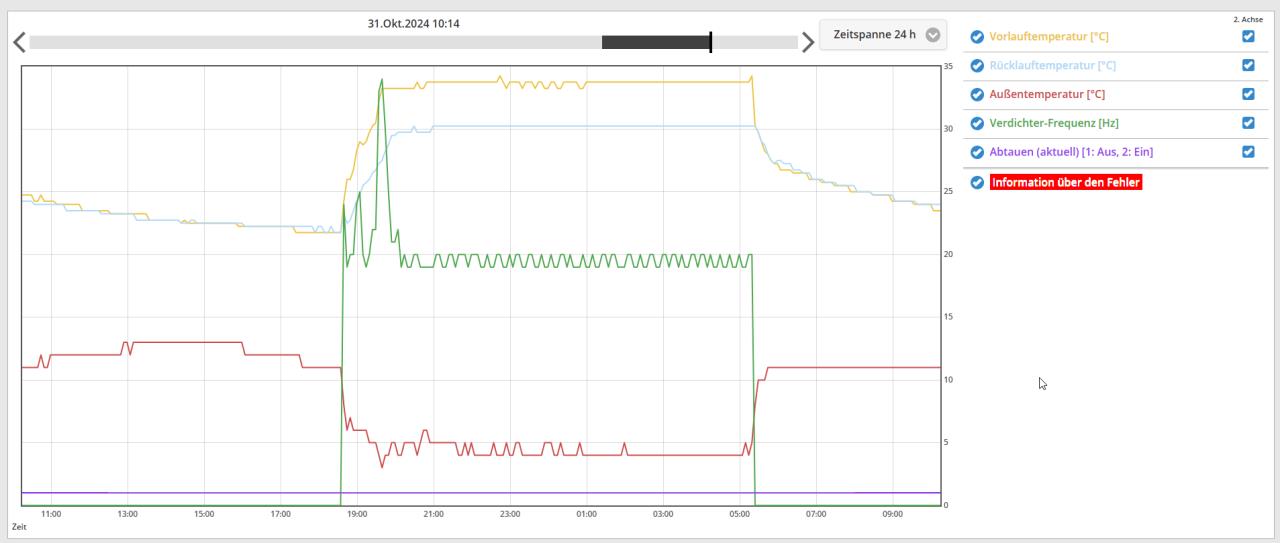Click the 05:00 time axis label

[740, 514]
